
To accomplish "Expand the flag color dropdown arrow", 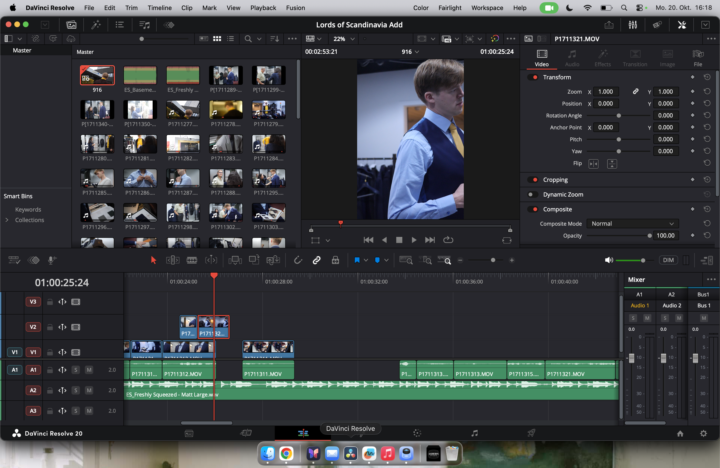I will [x=366, y=260].
